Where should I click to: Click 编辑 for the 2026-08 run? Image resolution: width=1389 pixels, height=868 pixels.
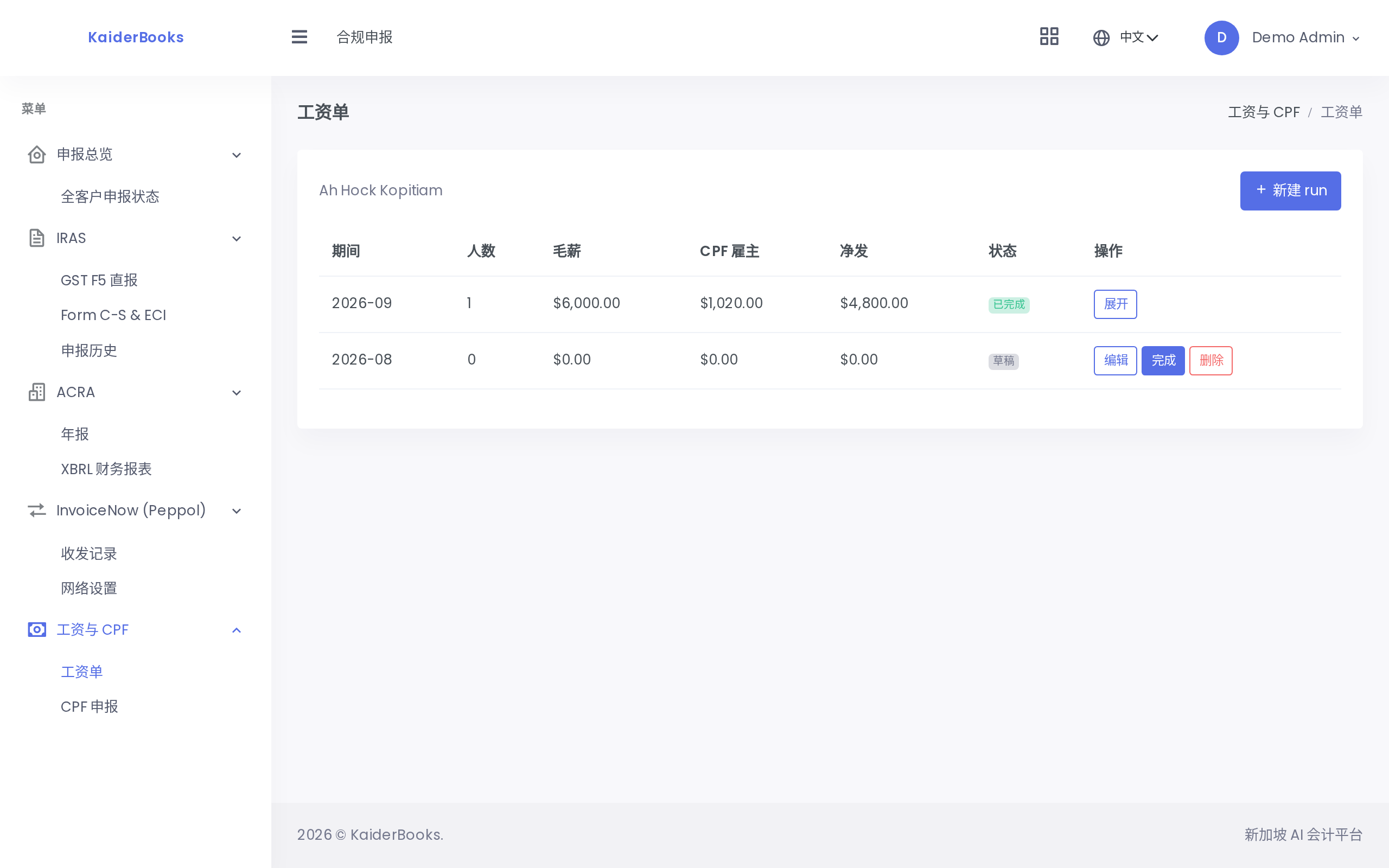(x=1115, y=361)
